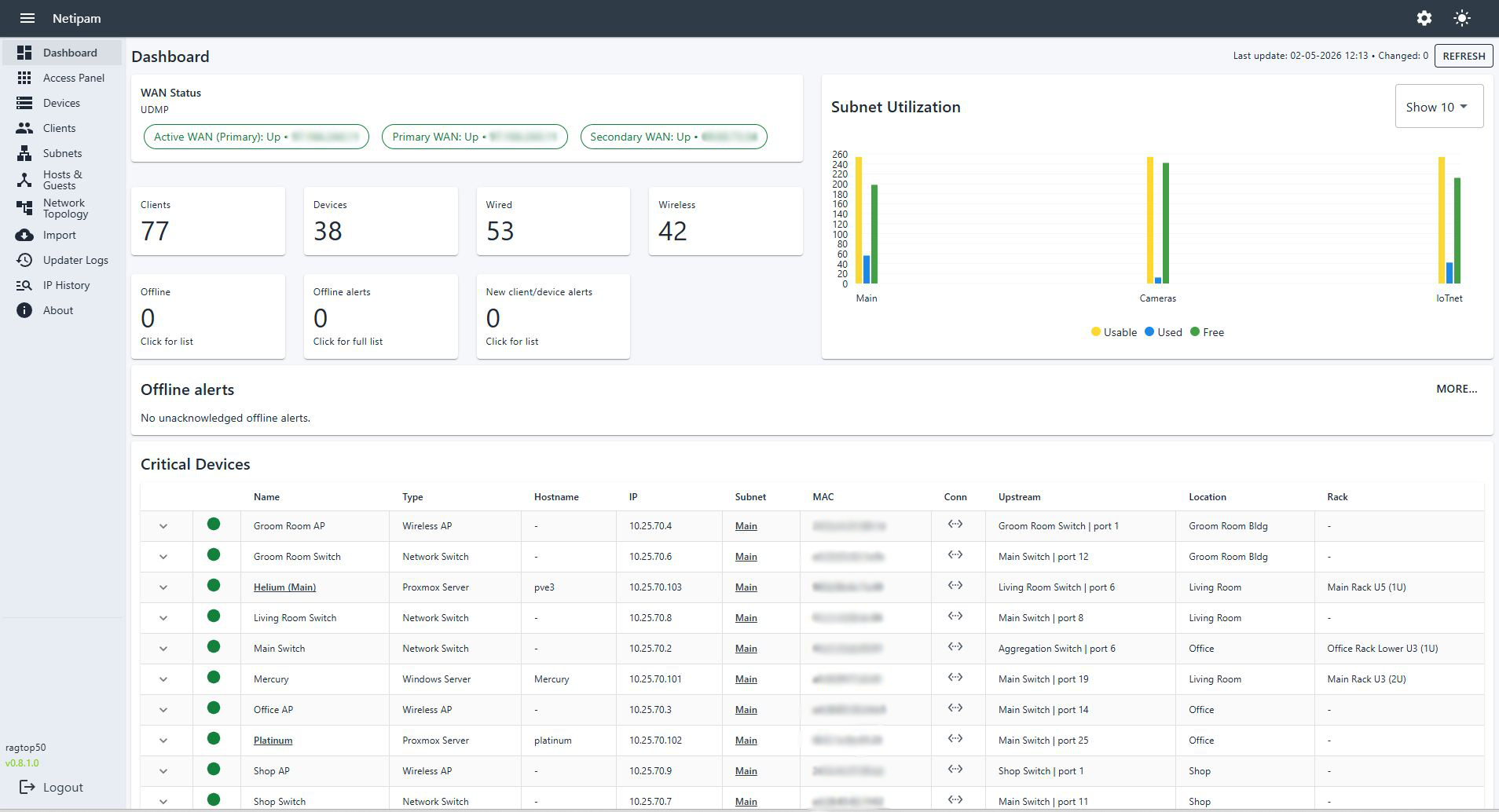Toggle light/dark theme sun icon
This screenshot has width=1499, height=812.
[1461, 18]
